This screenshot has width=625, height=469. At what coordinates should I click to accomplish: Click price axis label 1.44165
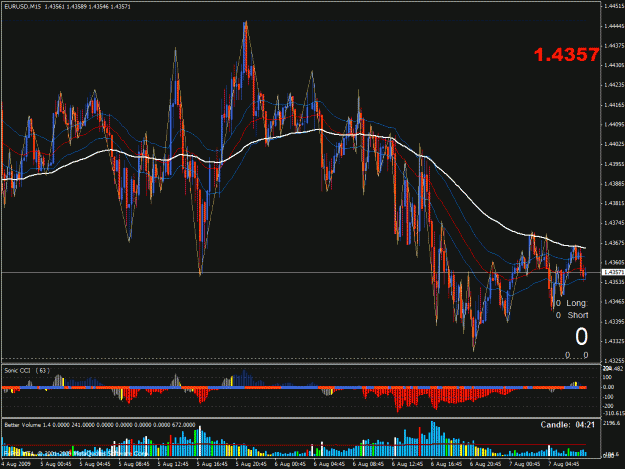coord(614,105)
